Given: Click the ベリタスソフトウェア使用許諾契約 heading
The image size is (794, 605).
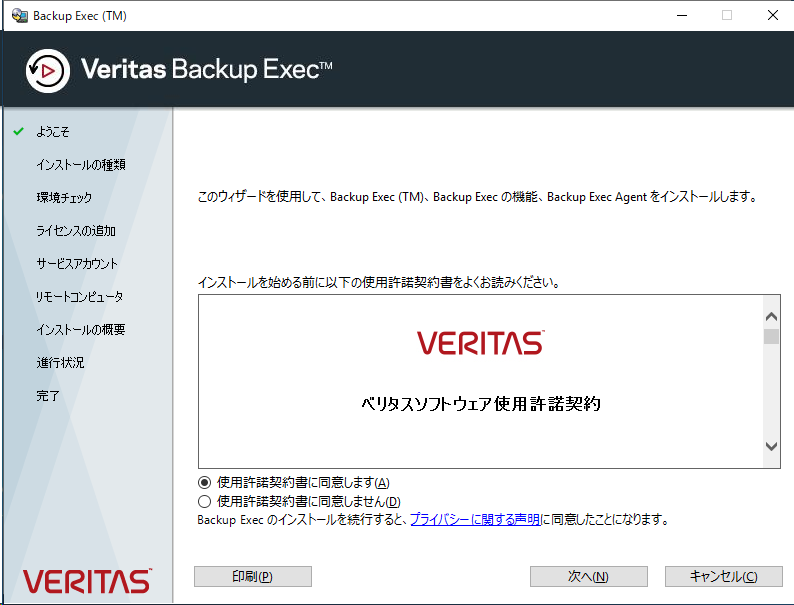Looking at the screenshot, I should pyautogui.click(x=481, y=404).
